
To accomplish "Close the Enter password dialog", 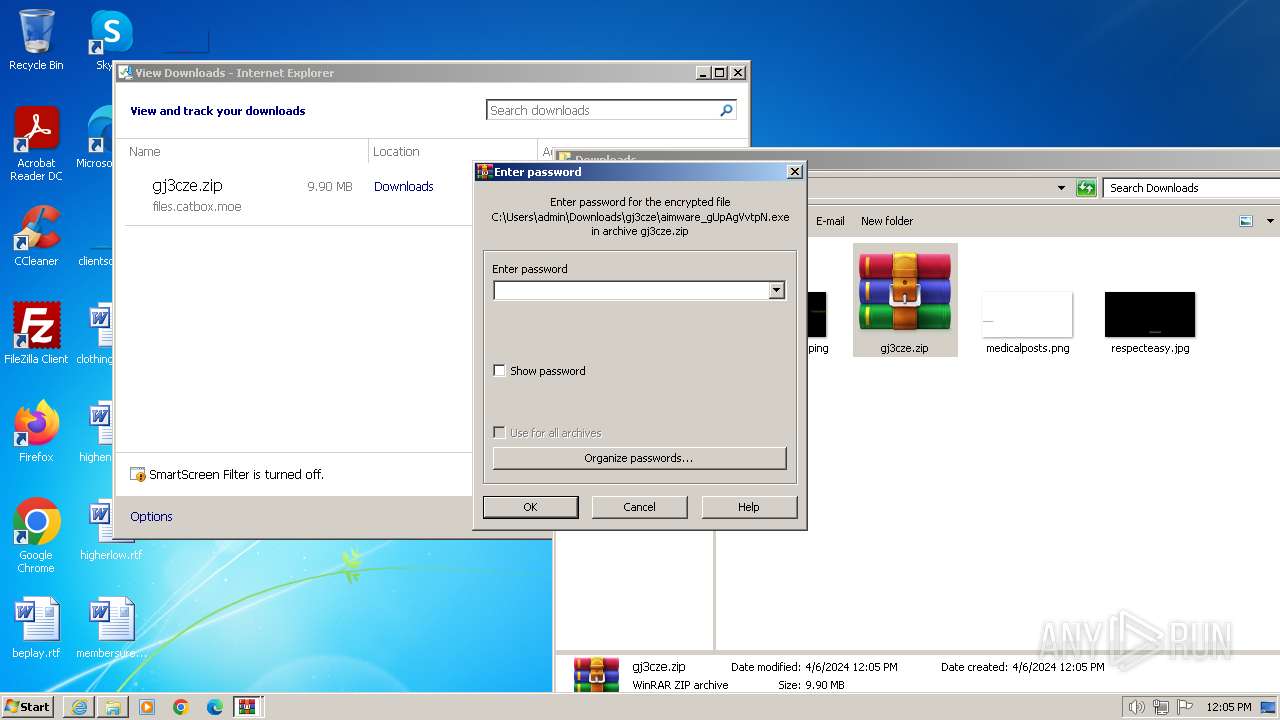I will (795, 172).
